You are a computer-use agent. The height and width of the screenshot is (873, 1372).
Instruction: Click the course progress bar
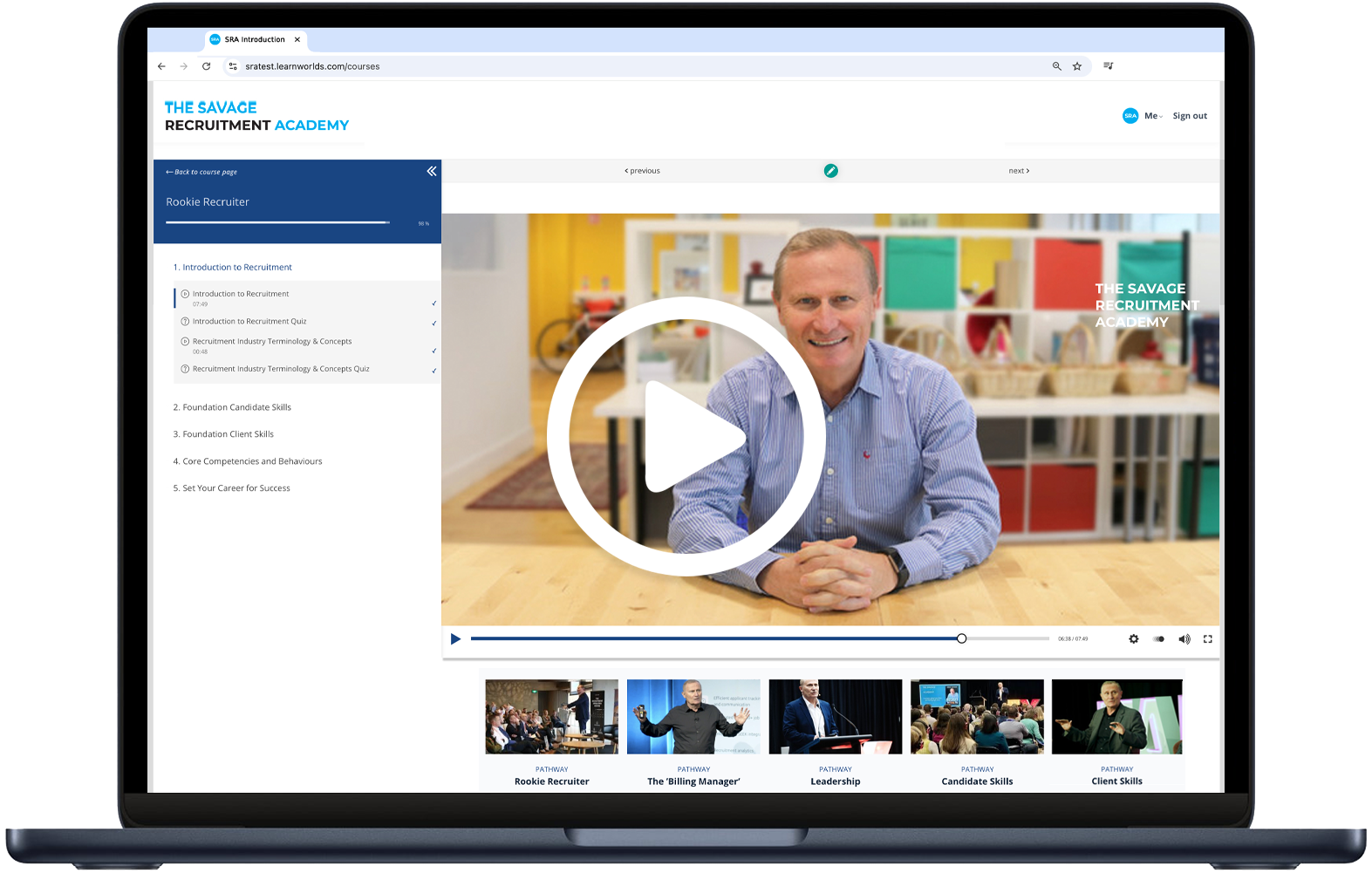(278, 222)
